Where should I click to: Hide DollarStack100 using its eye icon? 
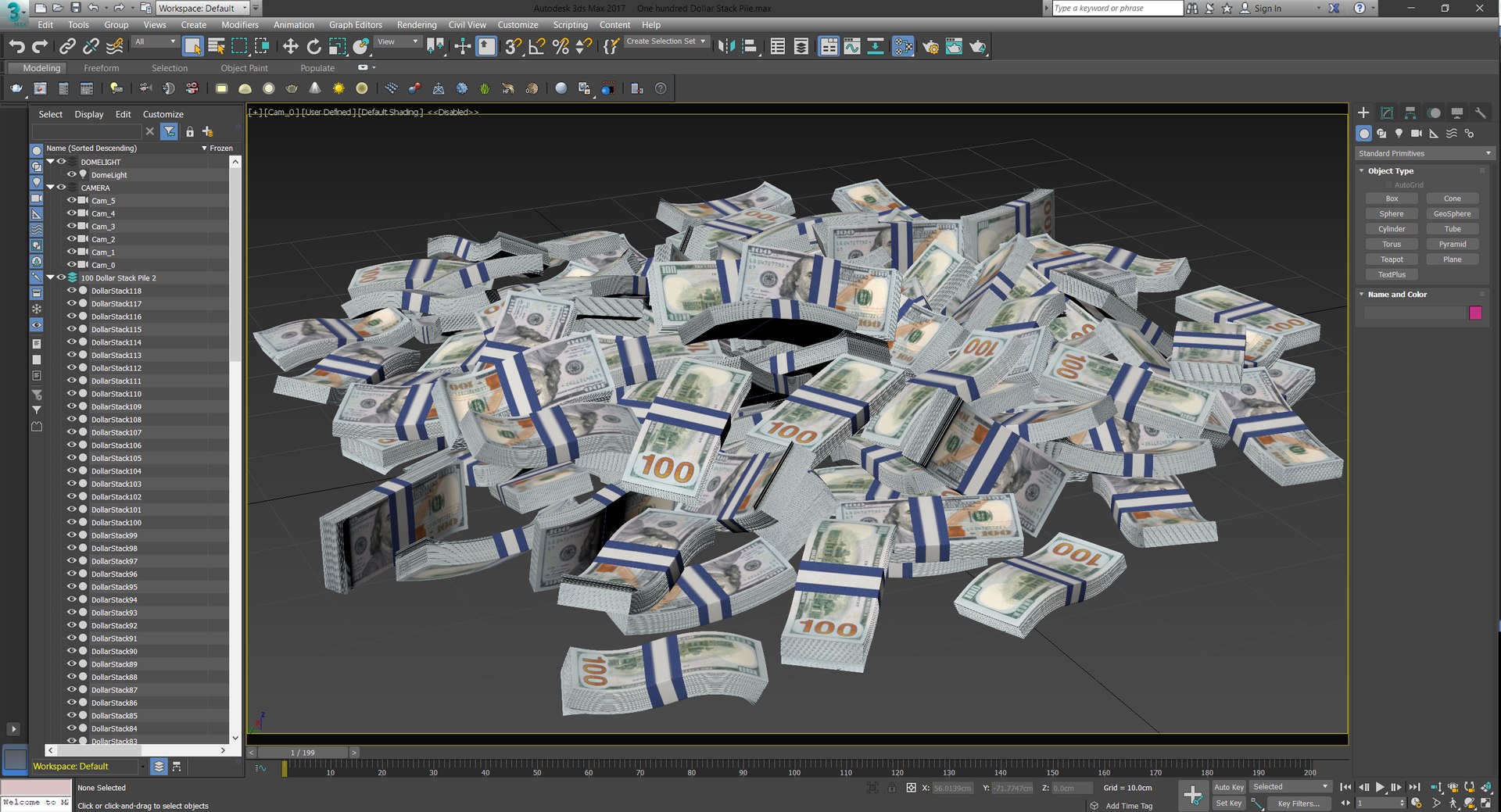pyautogui.click(x=72, y=522)
